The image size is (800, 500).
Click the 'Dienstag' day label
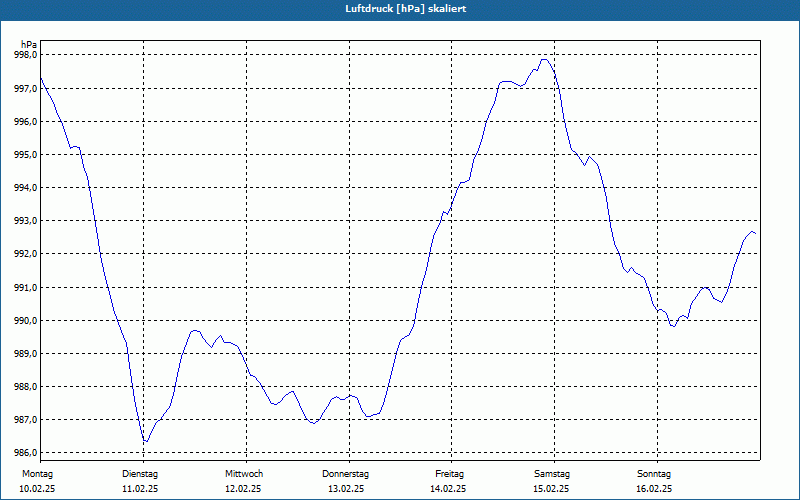[x=140, y=474]
